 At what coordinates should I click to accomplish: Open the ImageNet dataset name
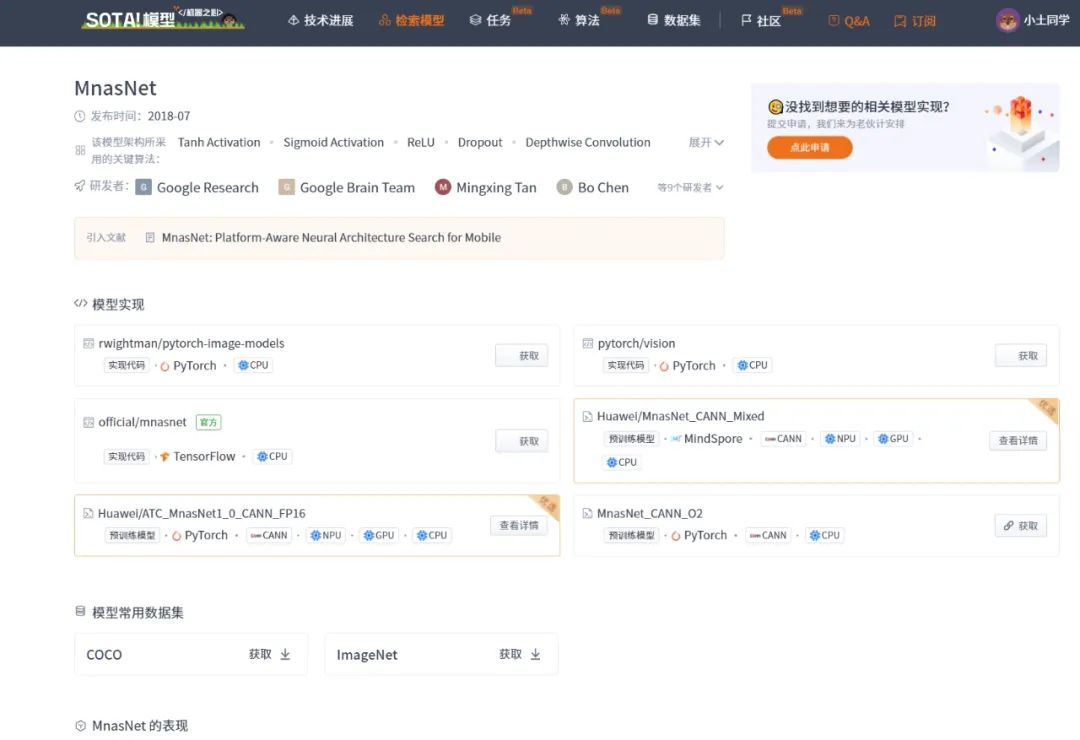366,655
